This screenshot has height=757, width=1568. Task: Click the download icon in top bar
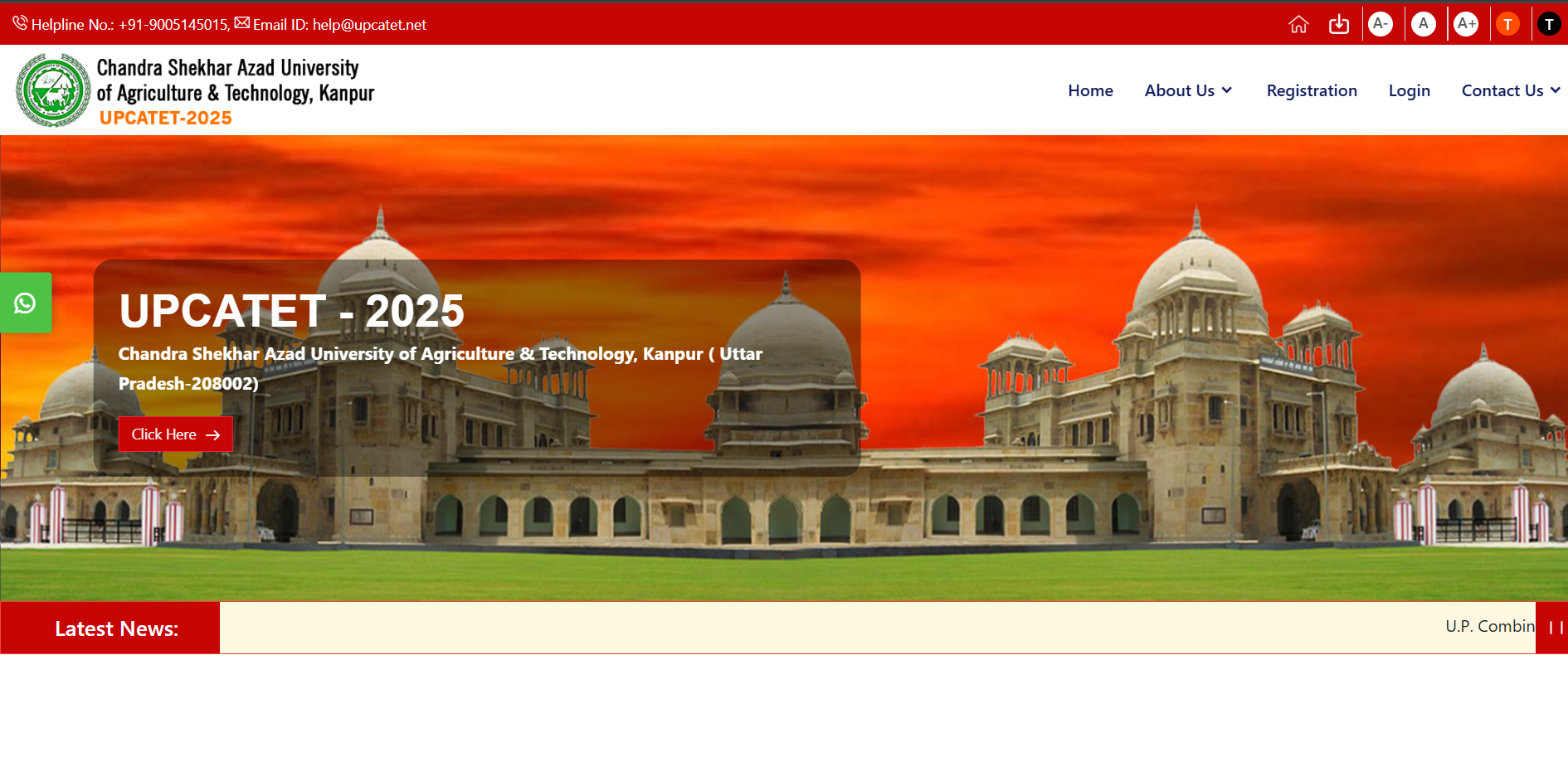tap(1339, 24)
